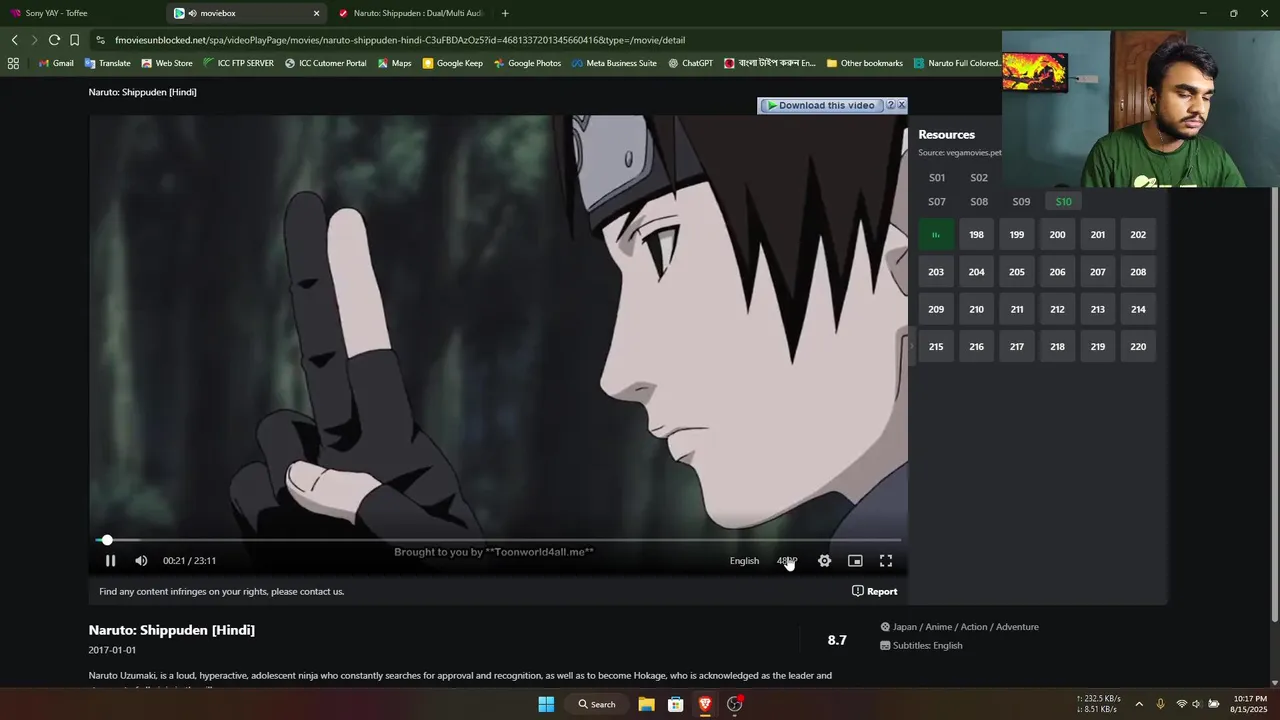This screenshot has height=720, width=1280.
Task: Open video player settings gear
Action: (x=824, y=561)
